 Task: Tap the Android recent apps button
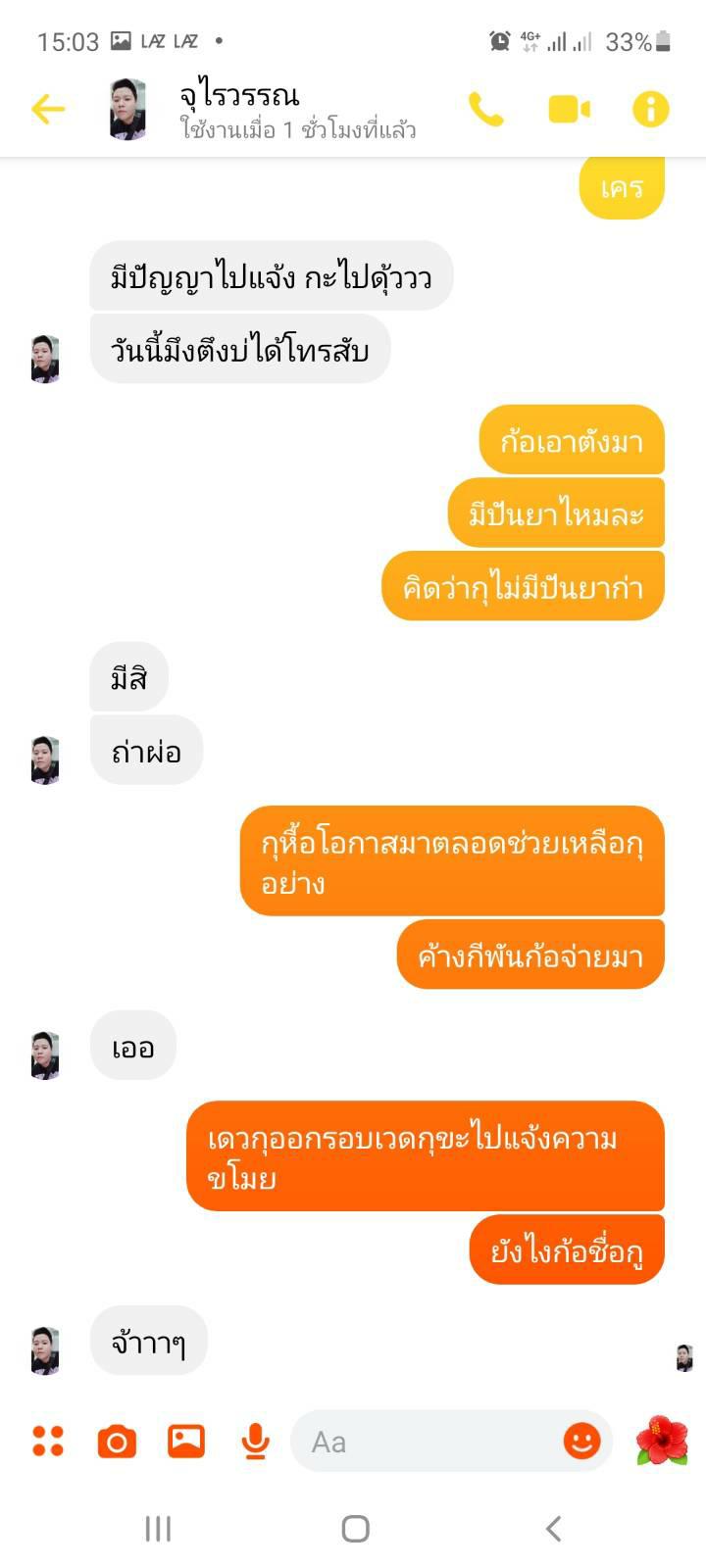pos(158,1529)
